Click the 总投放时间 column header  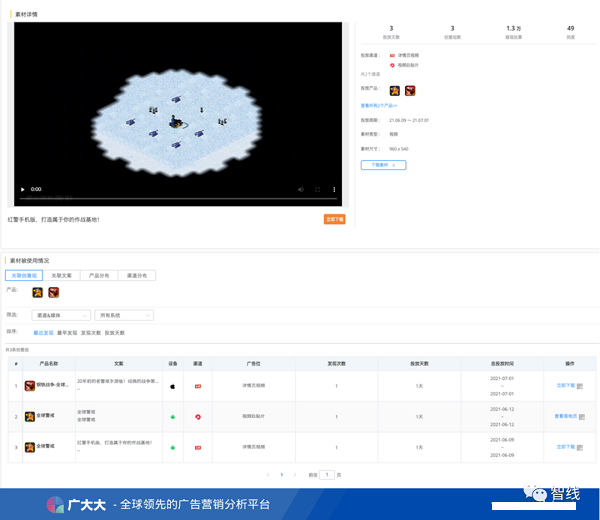pos(502,364)
